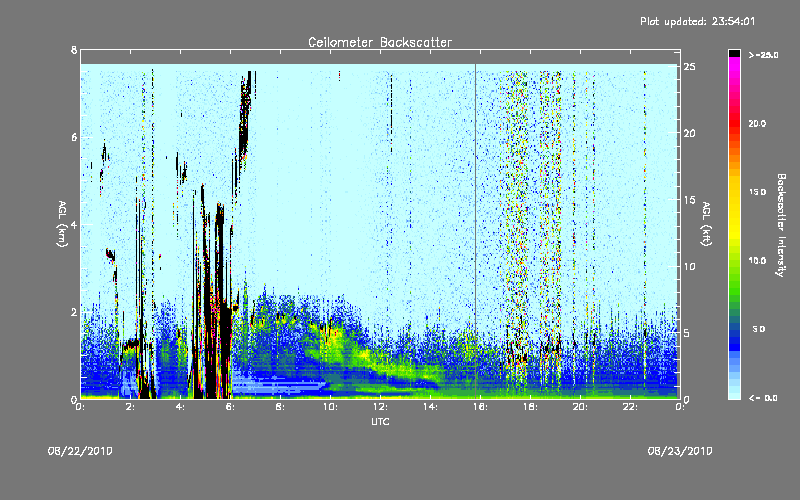
Task: Click the small black cloud near 6 km at 1 UTC
Action: [x=105, y=153]
